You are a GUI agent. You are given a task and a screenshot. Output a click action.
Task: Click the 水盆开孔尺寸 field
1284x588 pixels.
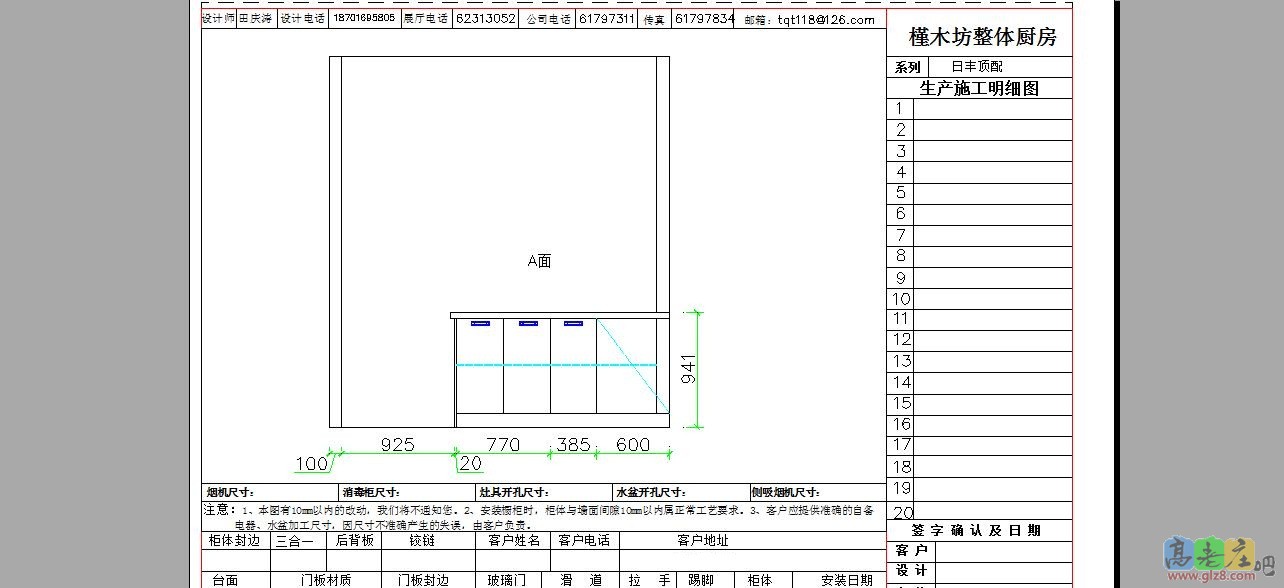[x=681, y=492]
